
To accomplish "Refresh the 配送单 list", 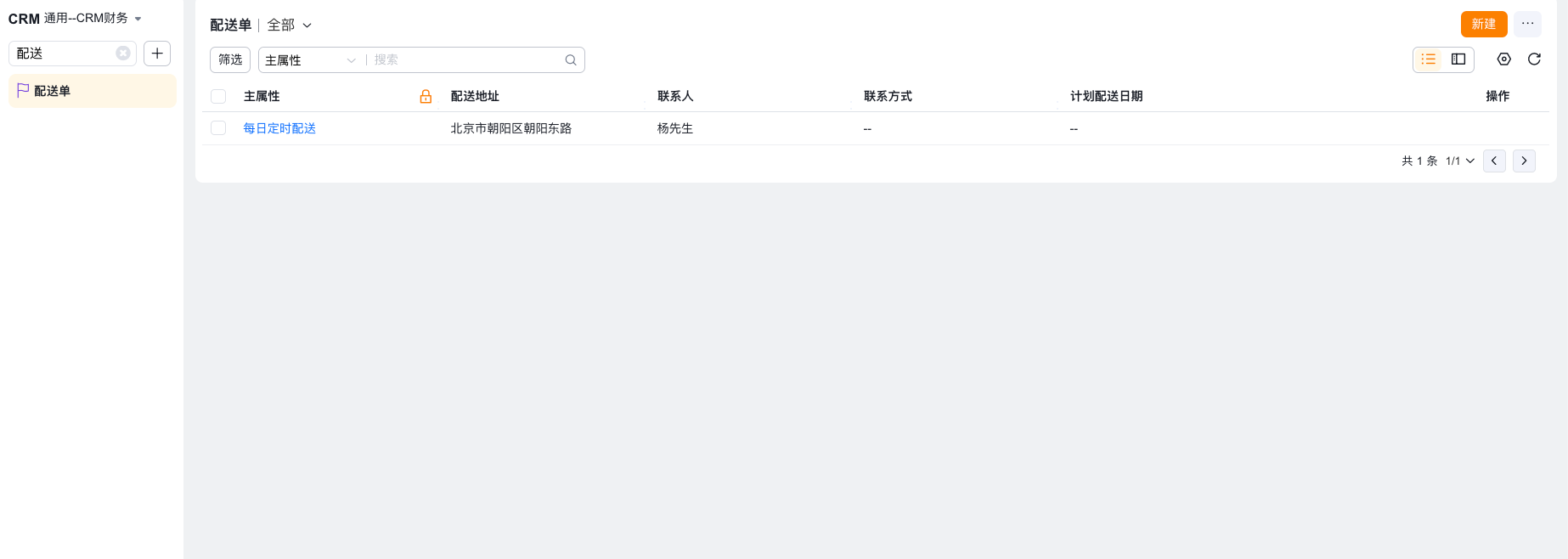I will point(1534,59).
